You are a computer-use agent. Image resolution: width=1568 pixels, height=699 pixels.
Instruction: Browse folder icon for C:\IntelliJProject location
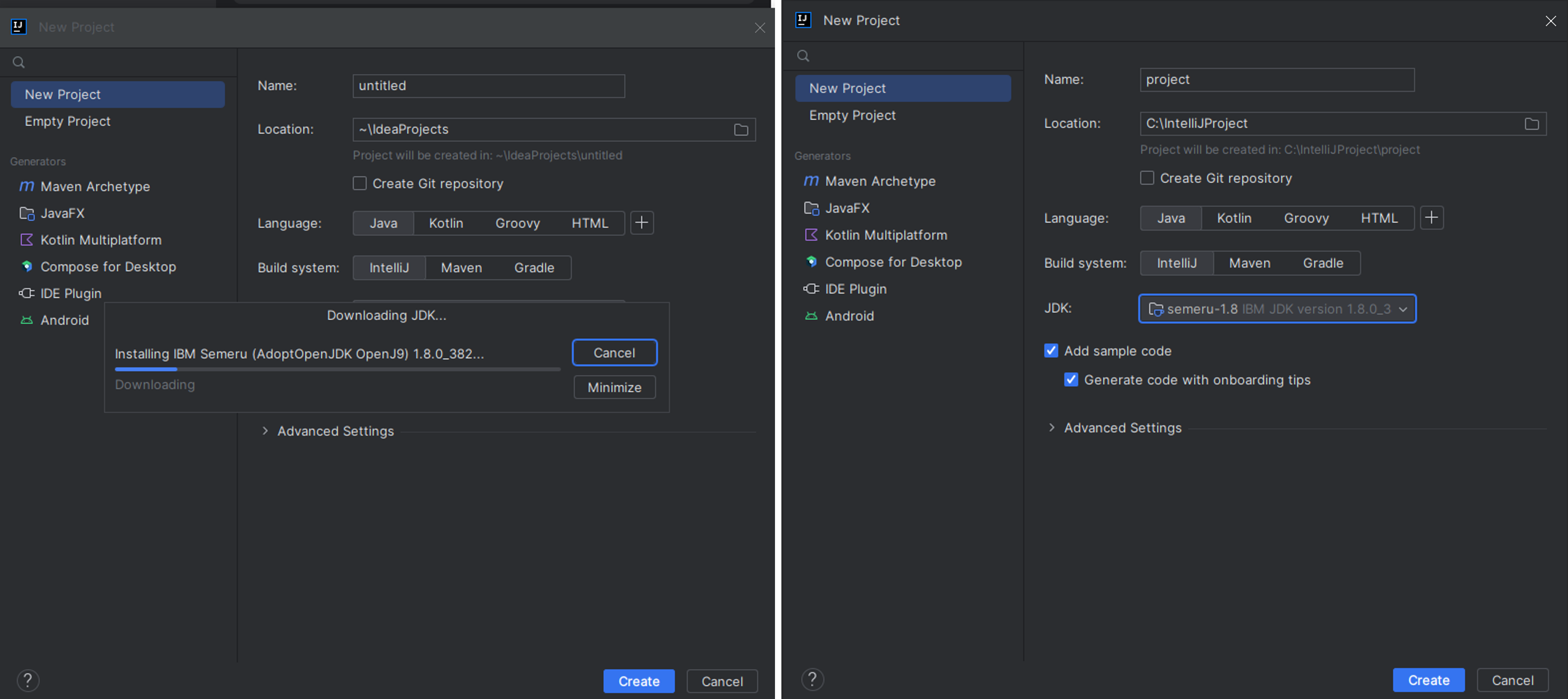click(x=1531, y=123)
